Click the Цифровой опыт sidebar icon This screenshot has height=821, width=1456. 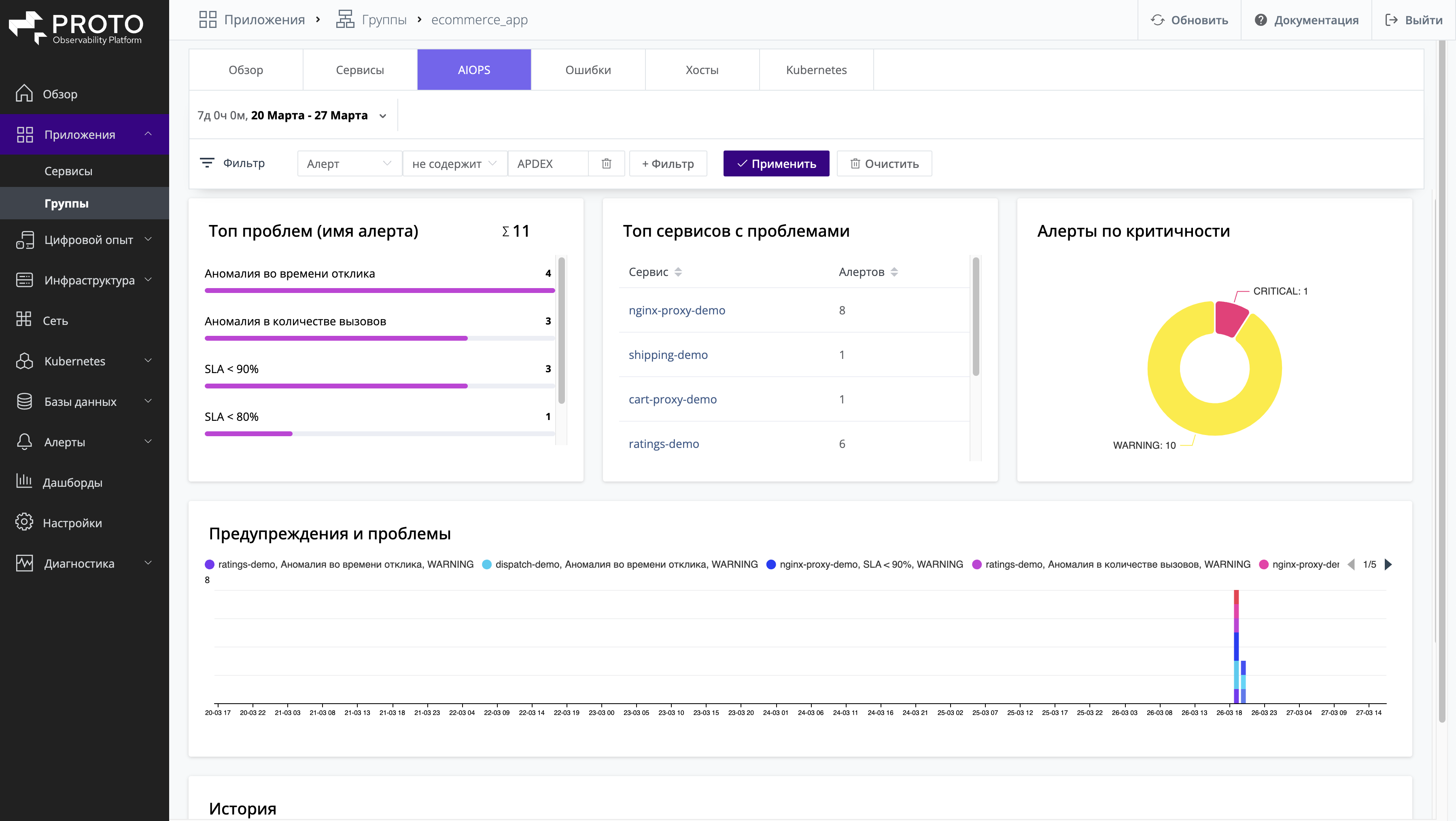[25, 240]
